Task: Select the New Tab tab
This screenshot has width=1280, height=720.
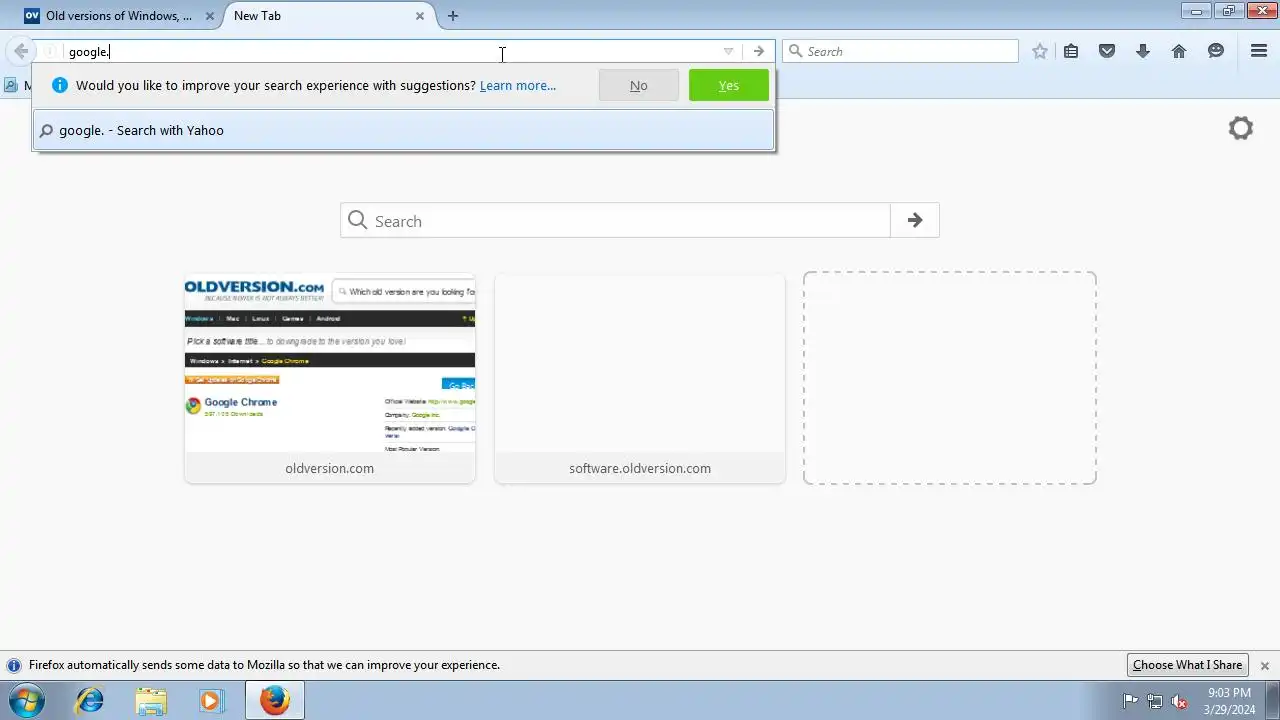Action: [330, 16]
